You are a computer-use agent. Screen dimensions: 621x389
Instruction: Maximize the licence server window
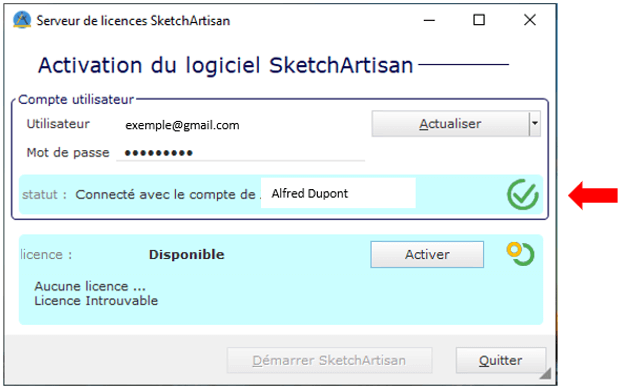[479, 20]
